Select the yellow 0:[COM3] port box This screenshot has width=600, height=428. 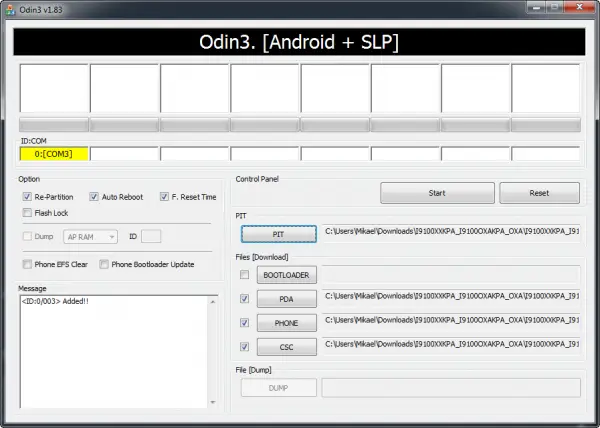(x=54, y=154)
